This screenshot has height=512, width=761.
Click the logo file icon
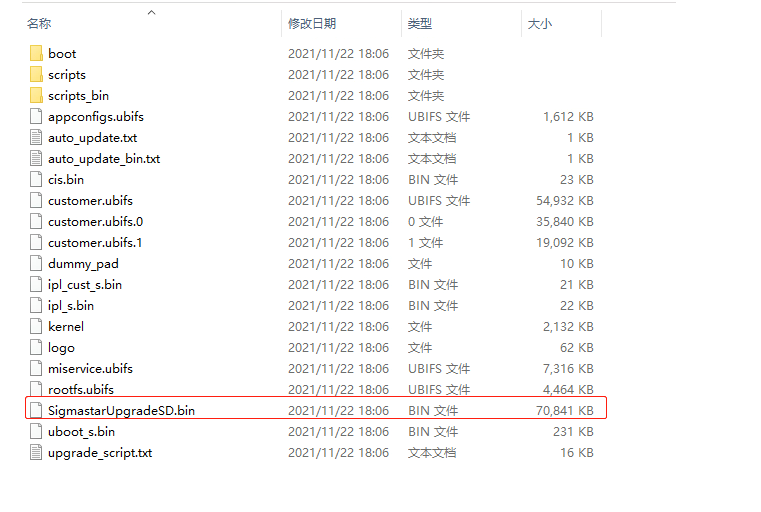coord(36,347)
